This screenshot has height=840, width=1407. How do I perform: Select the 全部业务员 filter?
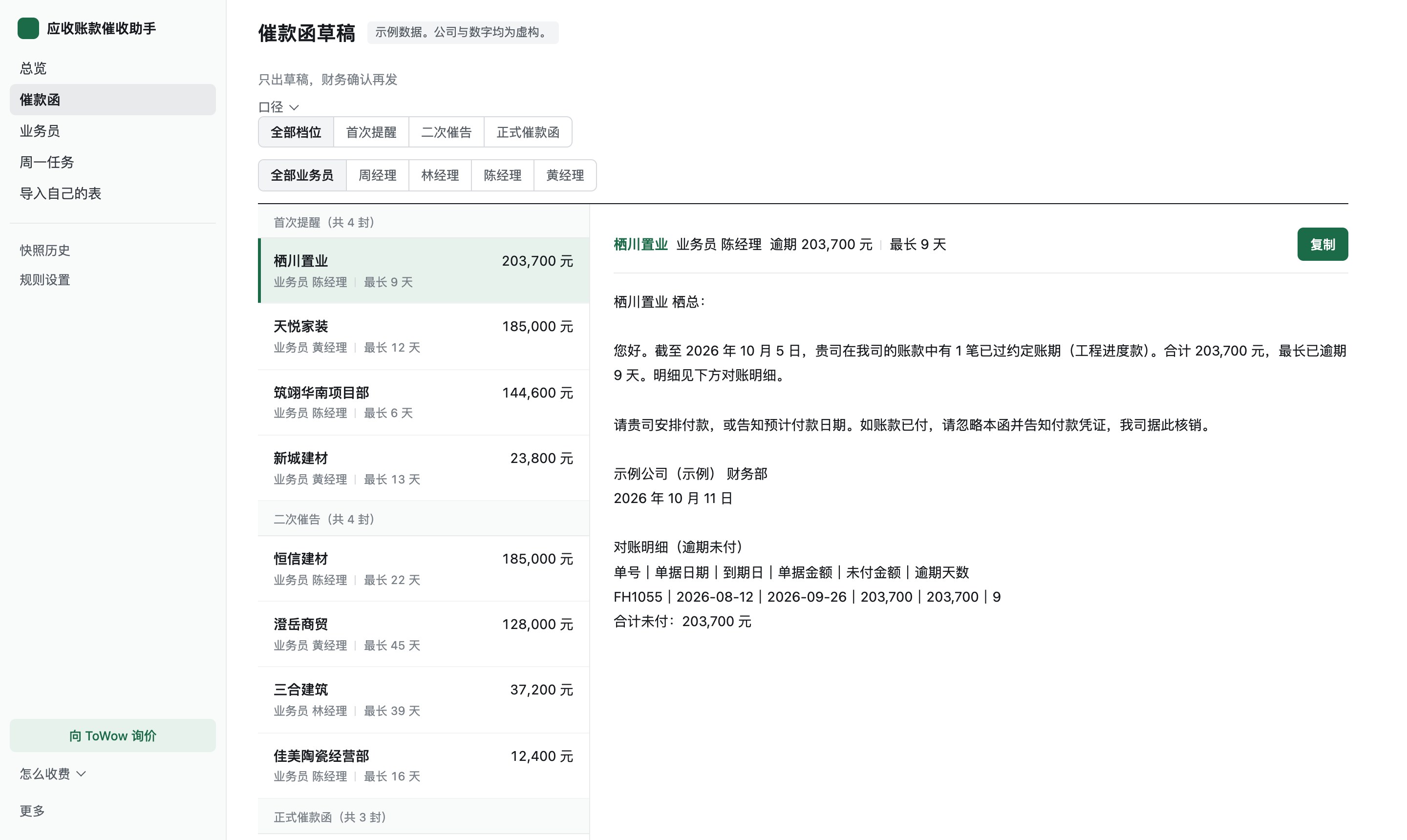302,175
